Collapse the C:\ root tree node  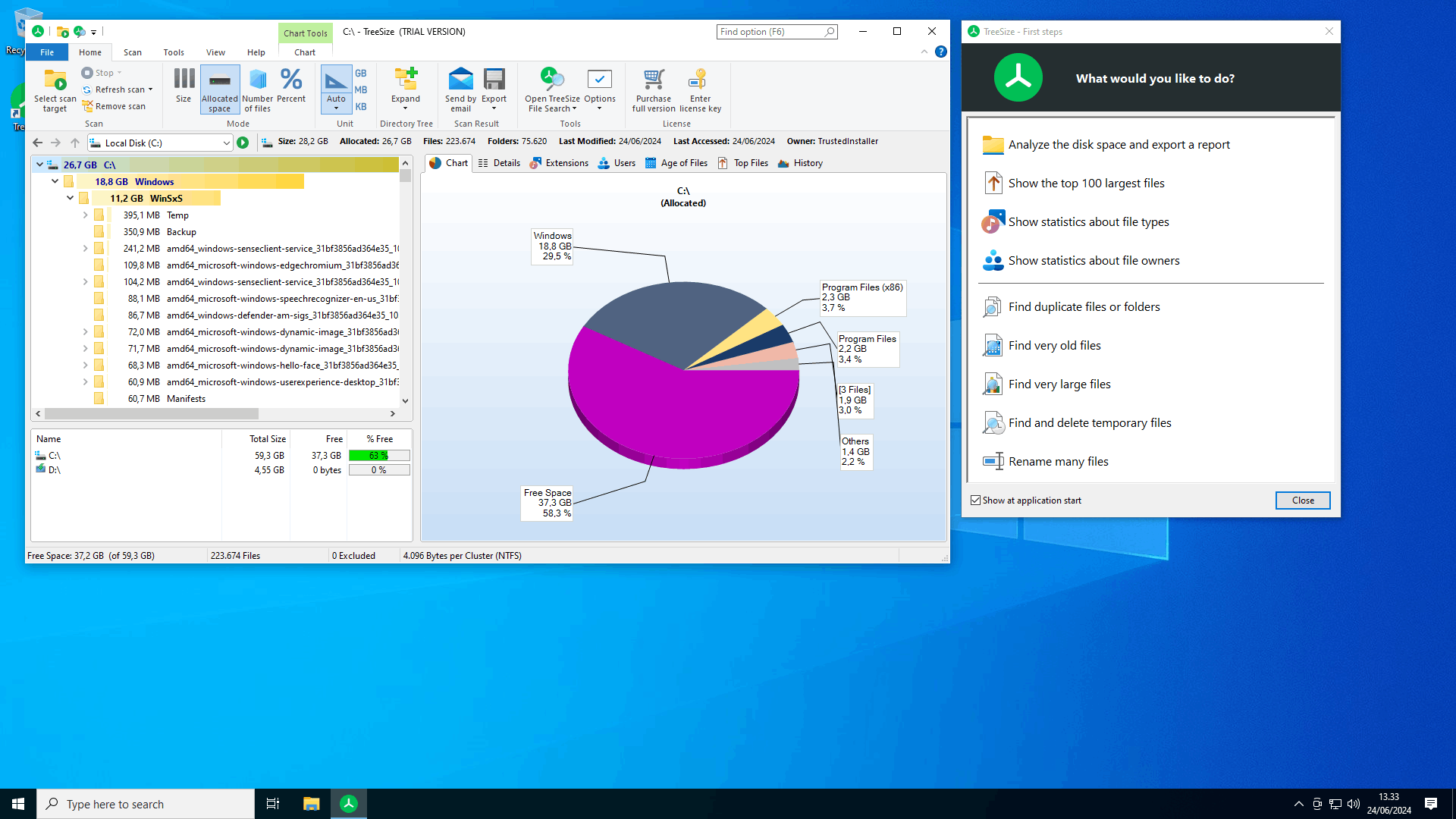pyautogui.click(x=39, y=165)
